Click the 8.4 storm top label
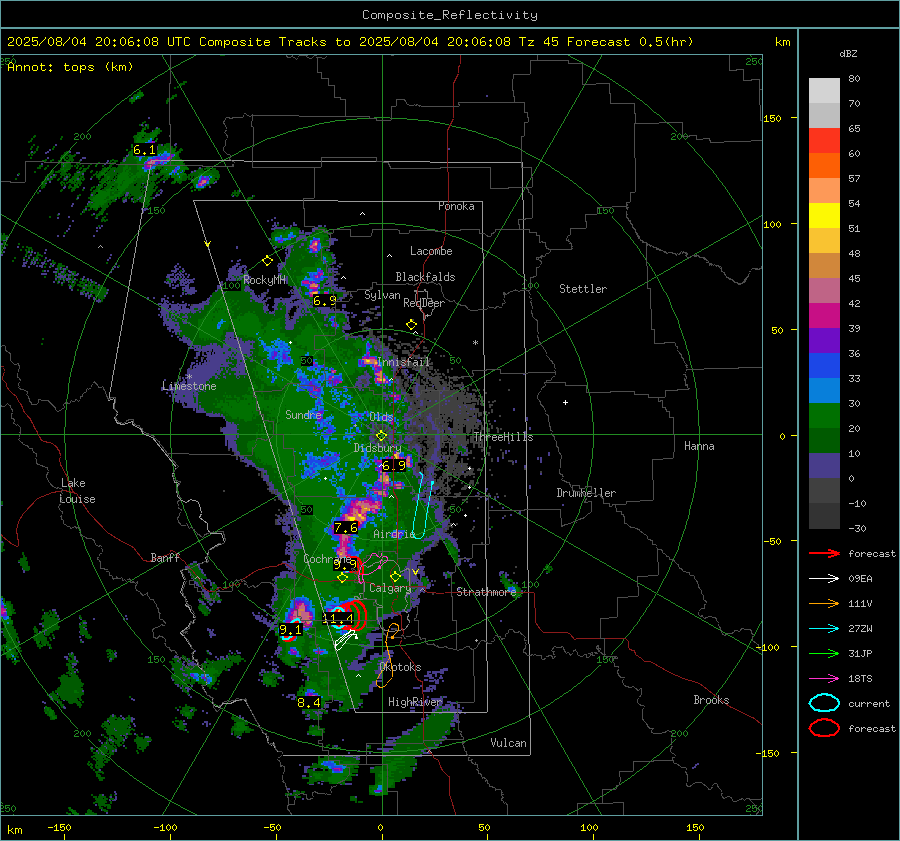This screenshot has height=841, width=900. click(309, 702)
